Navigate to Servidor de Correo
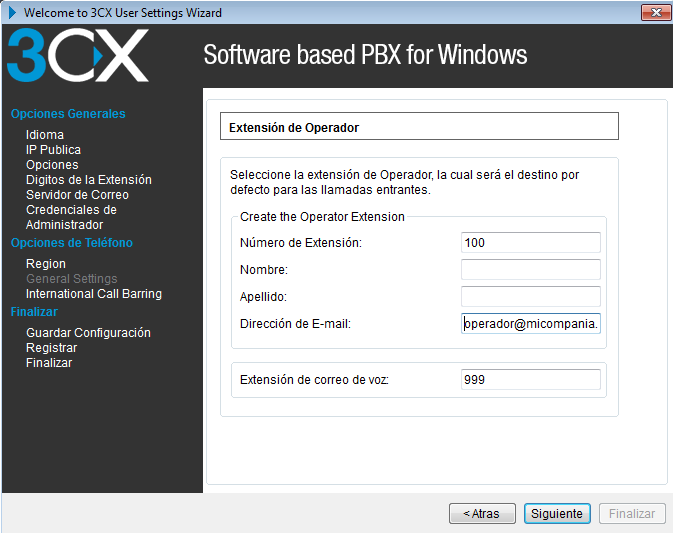Image resolution: width=673 pixels, height=533 pixels. [77, 195]
